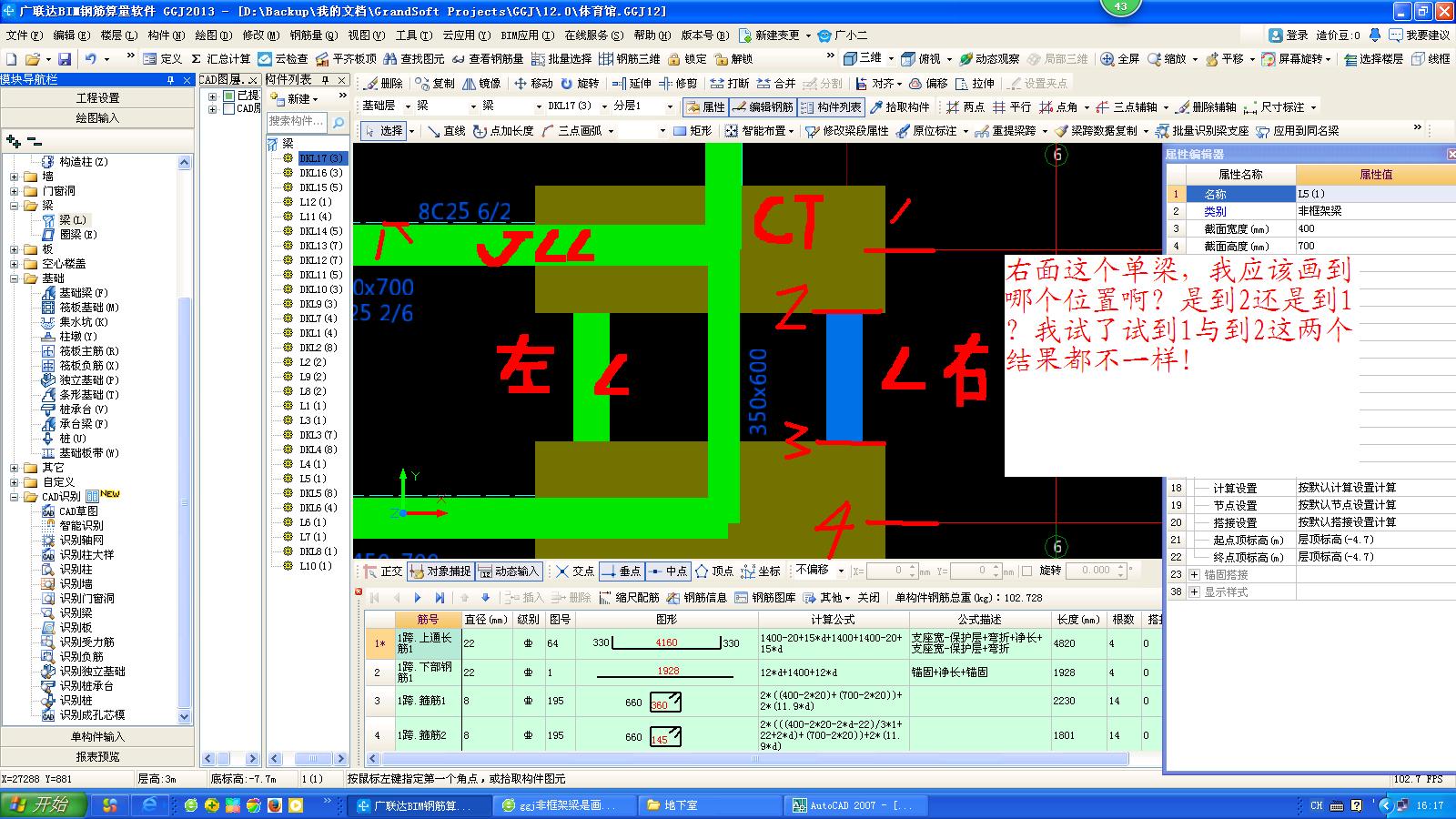Open the 基础层 floor dropdown
This screenshot has width=1456, height=819.
[408, 106]
